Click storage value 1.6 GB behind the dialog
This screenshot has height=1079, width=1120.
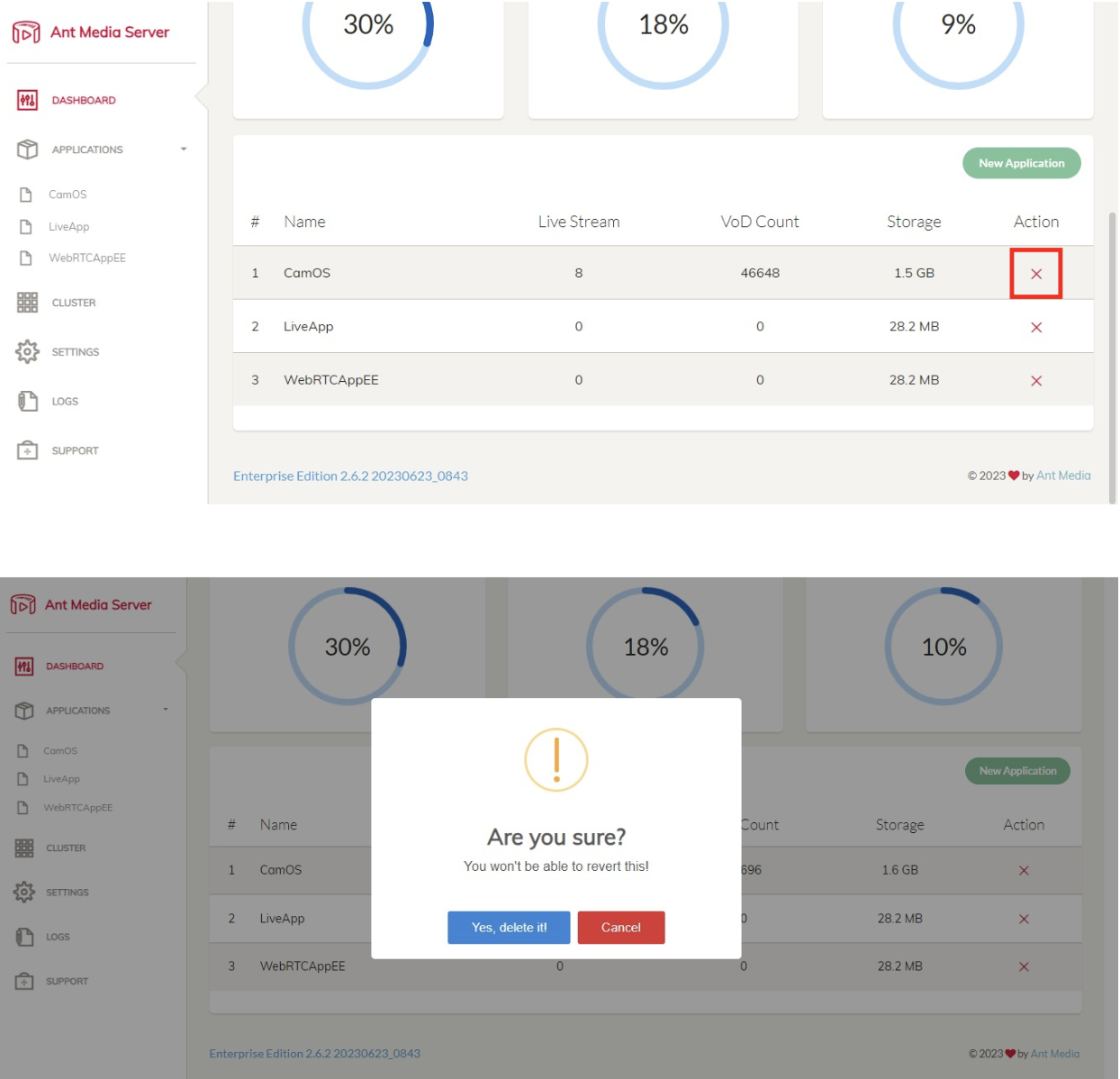[x=900, y=870]
